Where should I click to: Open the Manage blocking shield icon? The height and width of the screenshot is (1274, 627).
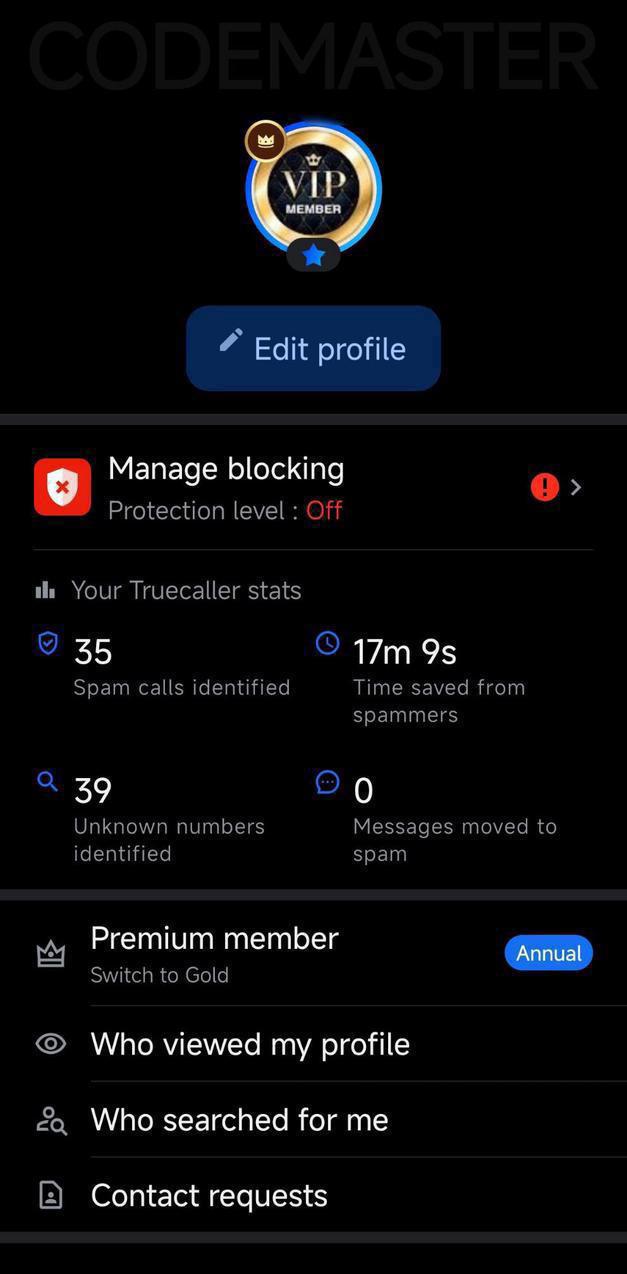61,487
